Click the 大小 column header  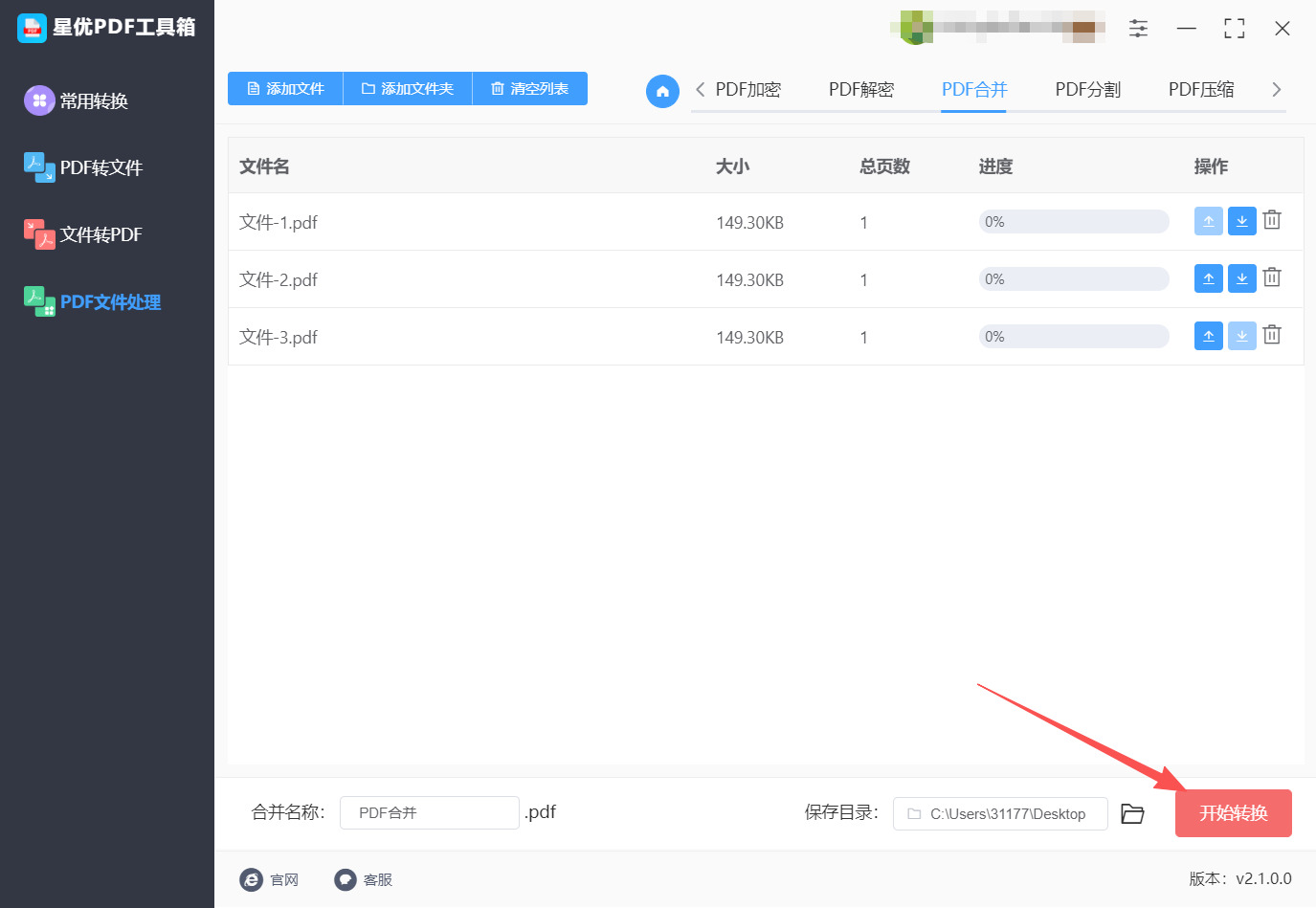tap(733, 166)
